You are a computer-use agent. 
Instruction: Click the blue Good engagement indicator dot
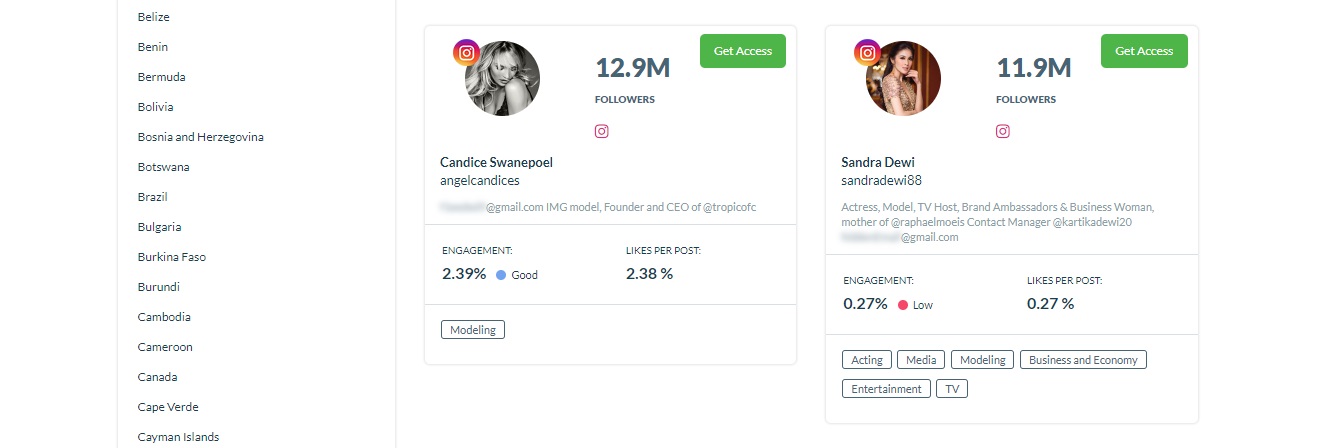501,275
